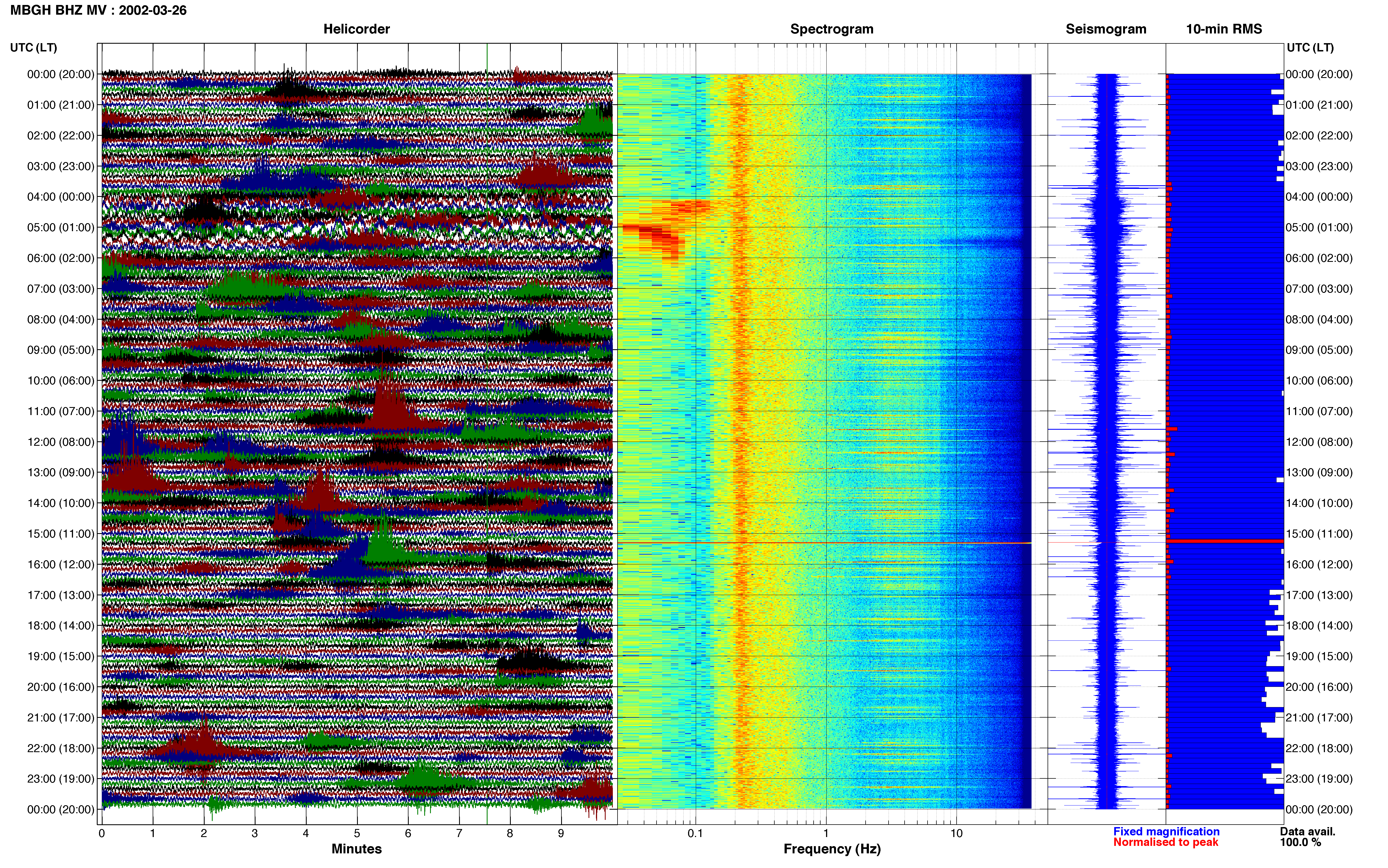Click the title 'MBGH BHZ MV : 2002-03-26'
The height and width of the screenshot is (868, 1388).
[x=98, y=10]
